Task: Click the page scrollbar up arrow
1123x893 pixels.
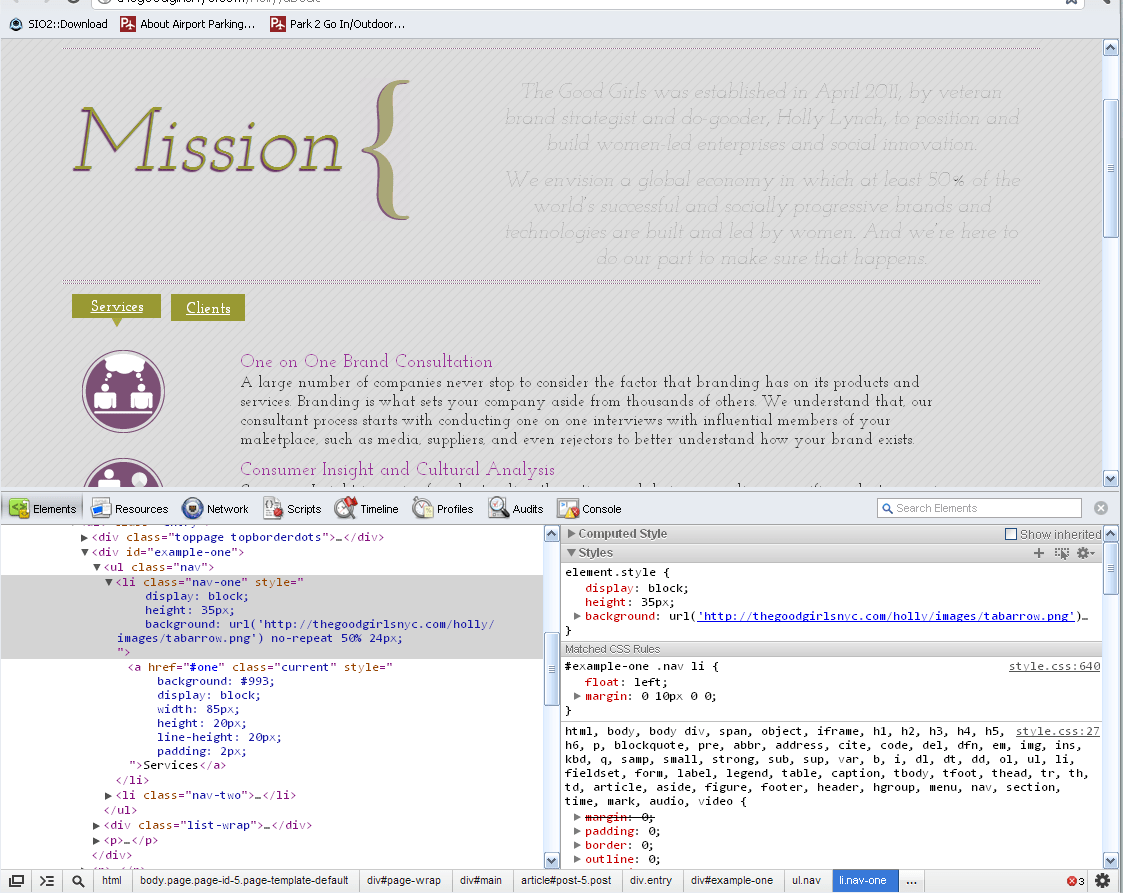Action: [x=1110, y=48]
